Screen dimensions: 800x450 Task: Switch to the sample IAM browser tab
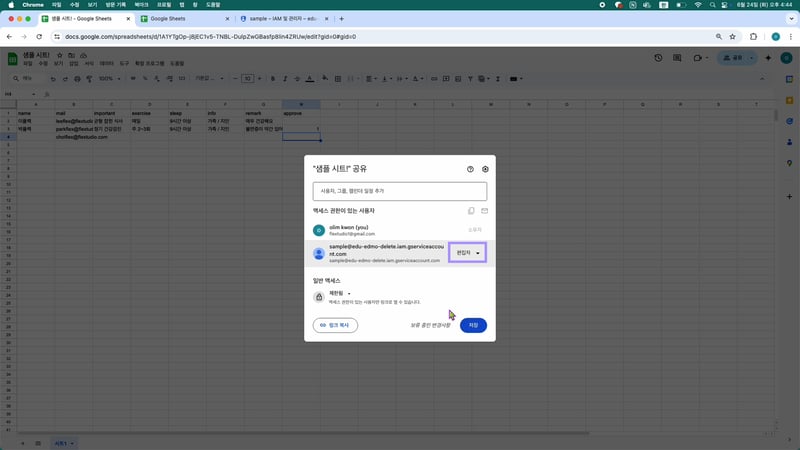(x=284, y=19)
